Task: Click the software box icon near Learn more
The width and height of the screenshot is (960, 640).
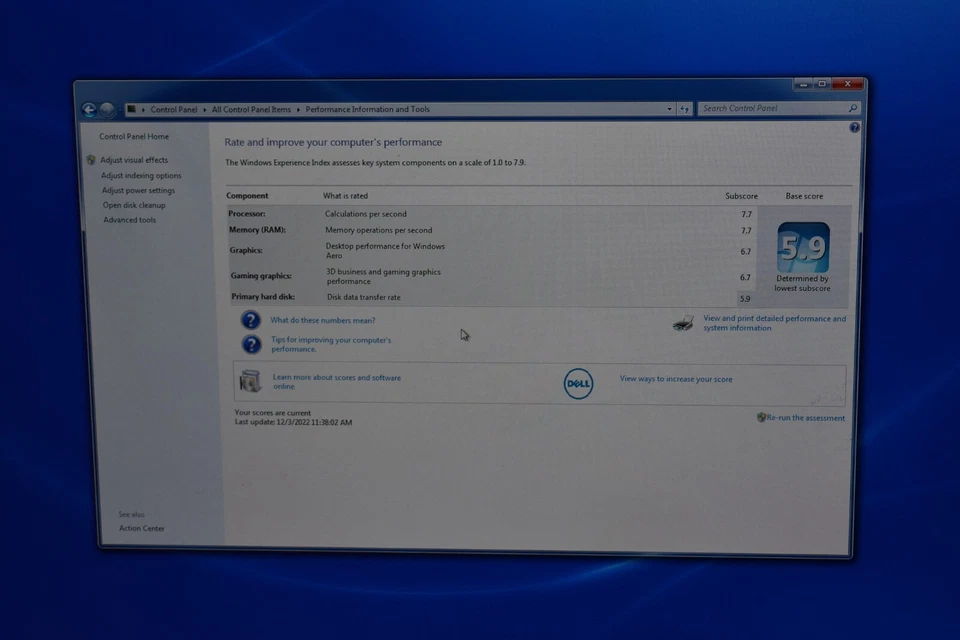Action: point(250,381)
